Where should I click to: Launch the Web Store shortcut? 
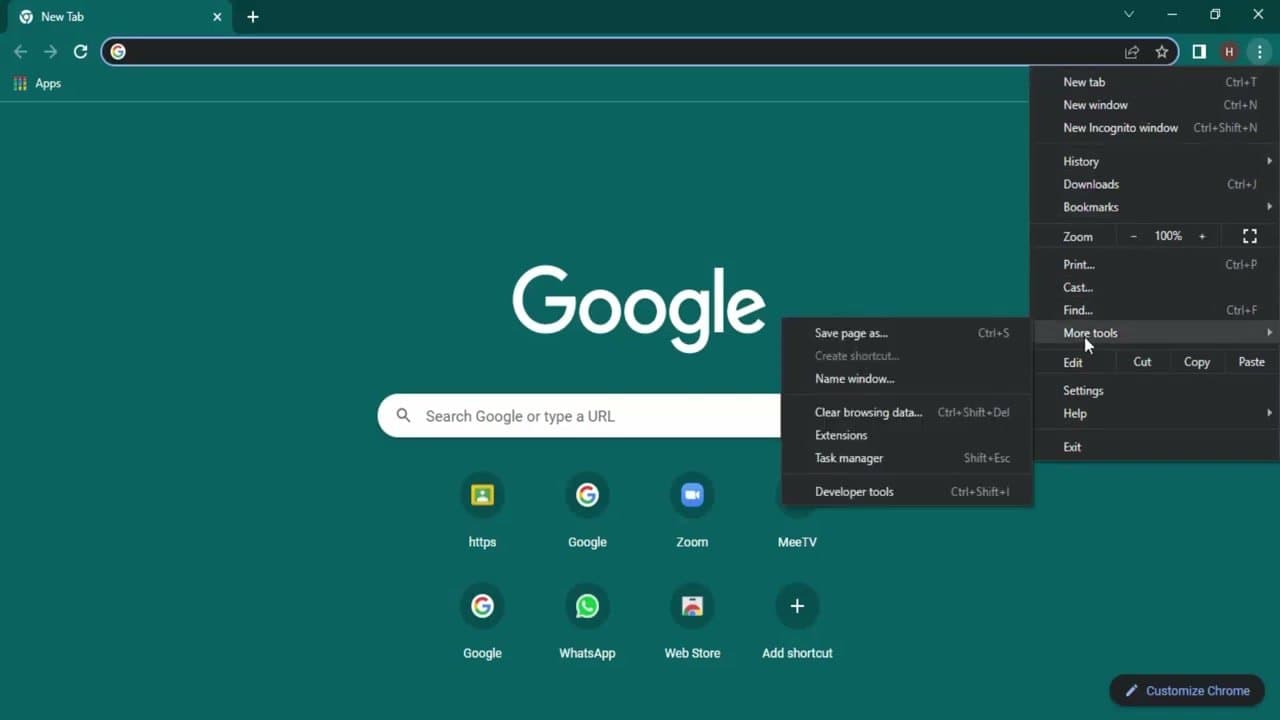(692, 605)
